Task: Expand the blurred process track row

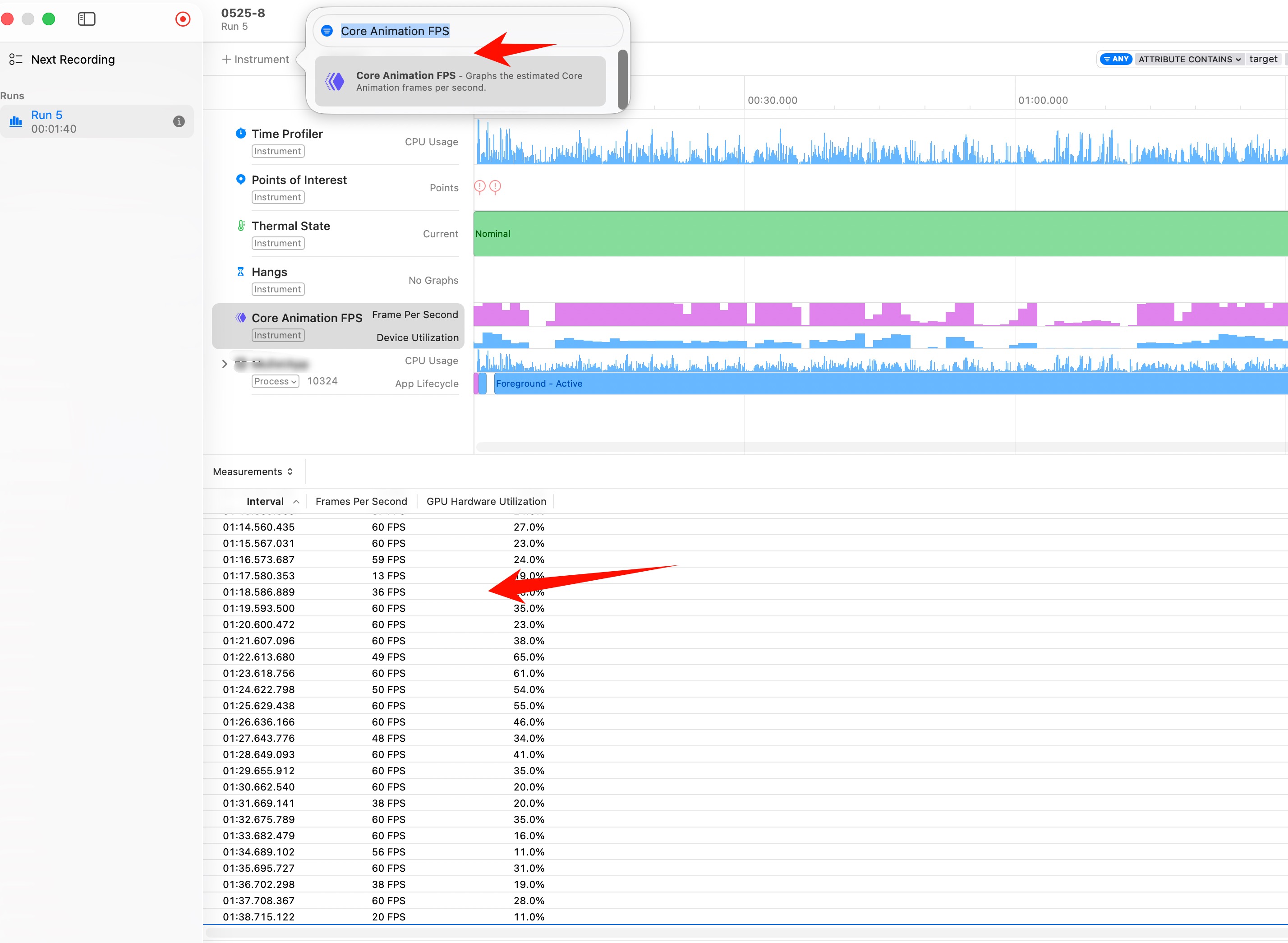Action: (224, 364)
